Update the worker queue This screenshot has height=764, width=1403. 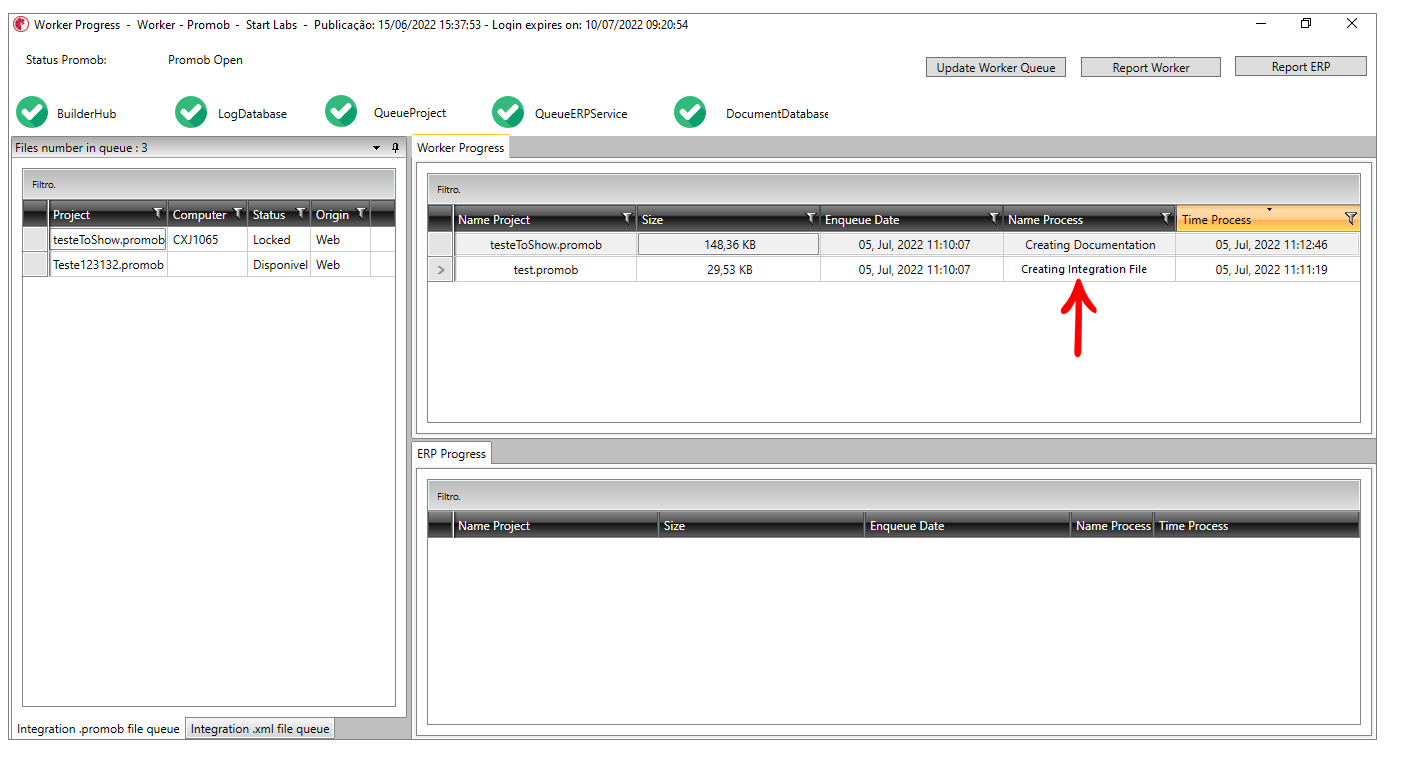point(996,67)
